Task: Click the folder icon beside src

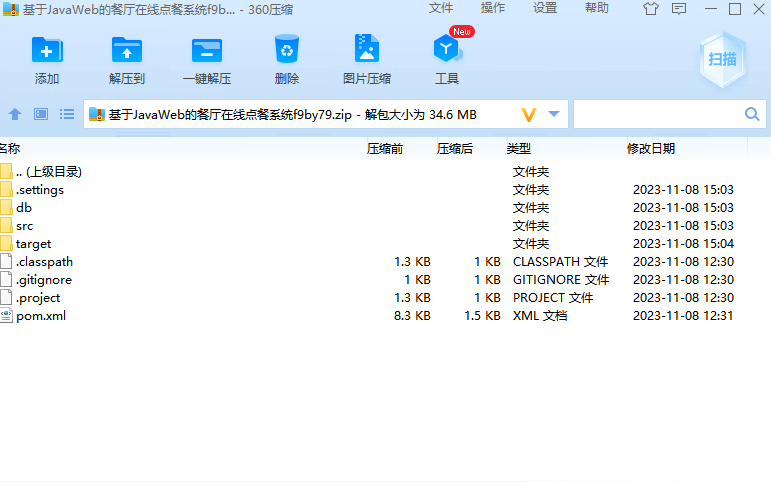Action: coord(6,225)
